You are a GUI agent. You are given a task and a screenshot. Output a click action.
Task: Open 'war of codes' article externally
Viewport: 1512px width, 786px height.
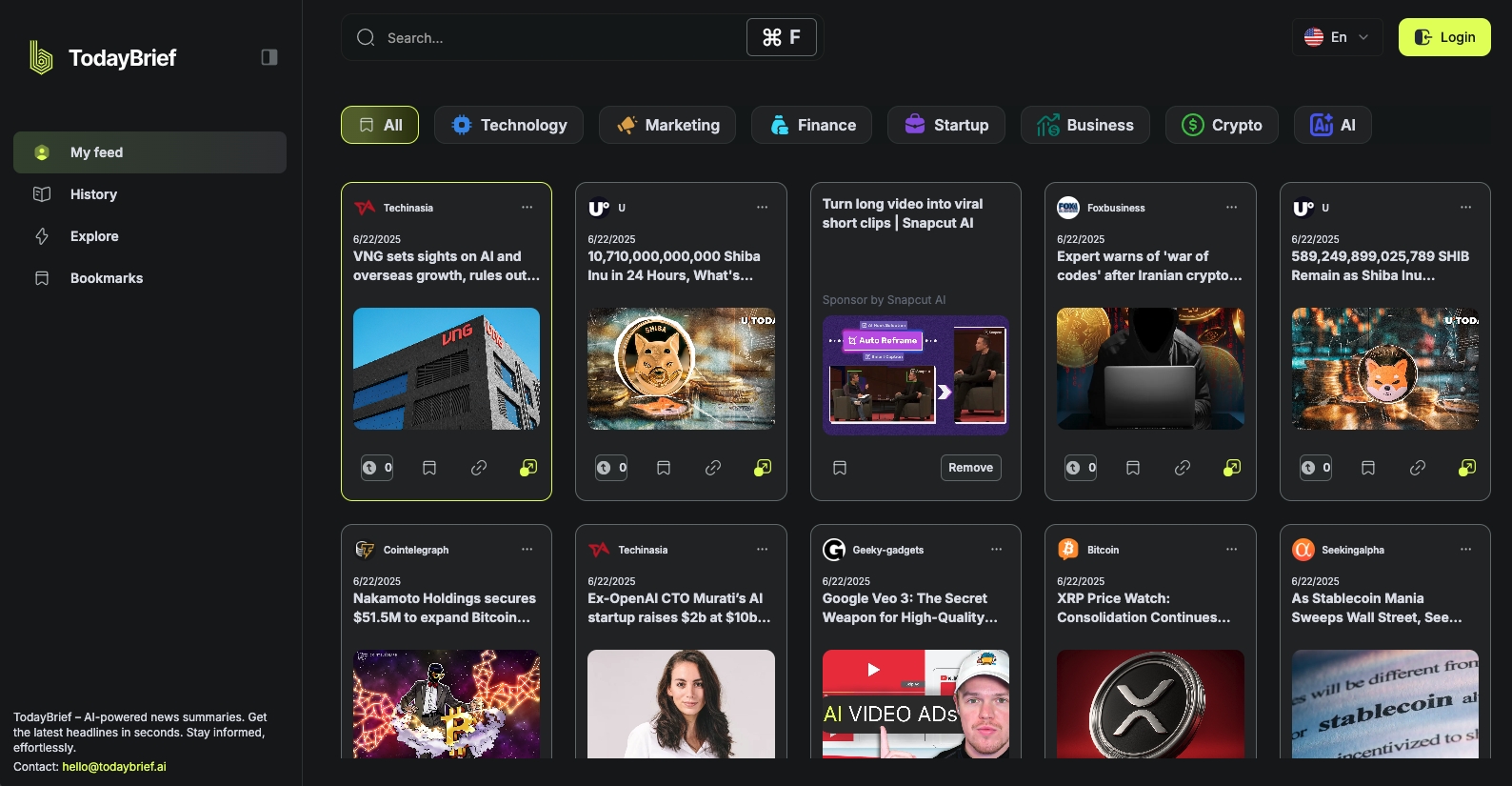tap(1232, 468)
